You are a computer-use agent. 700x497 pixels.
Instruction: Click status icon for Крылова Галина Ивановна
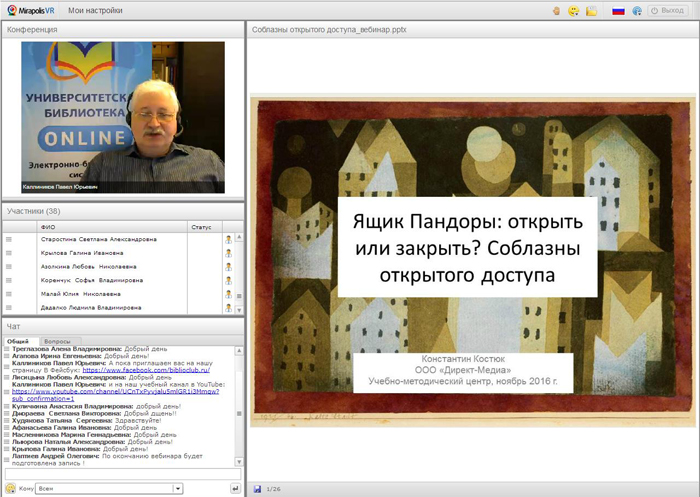(228, 253)
